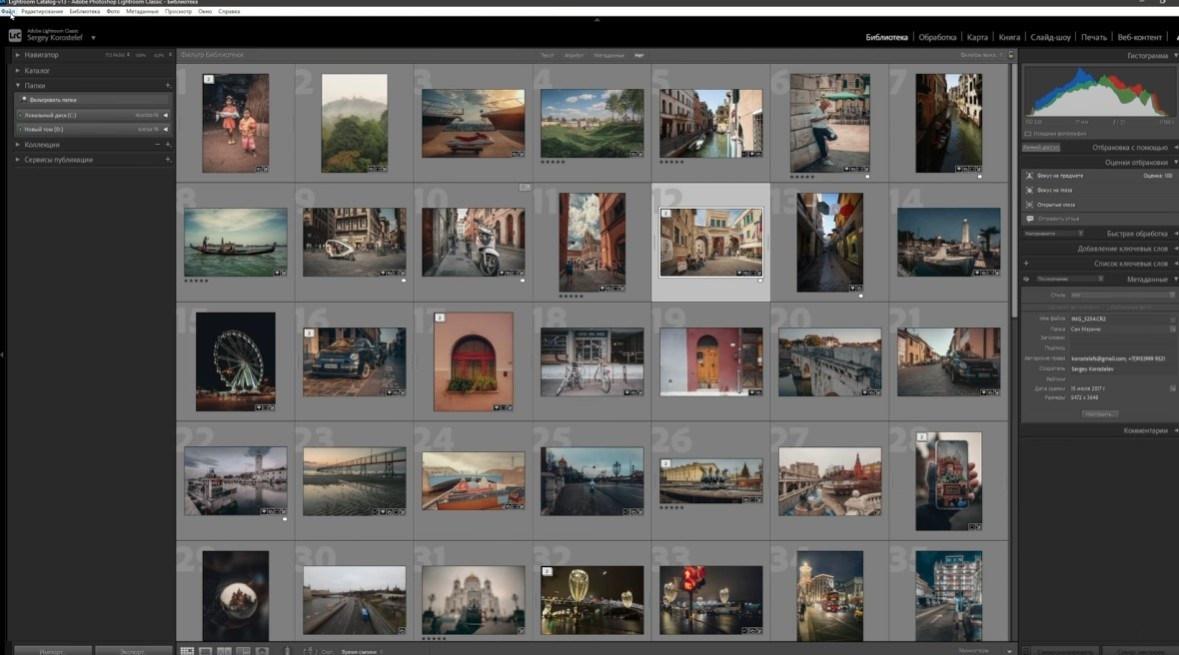The width and height of the screenshot is (1179, 655).
Task: Expand the Сервисы публикации panel
Action: click(x=17, y=159)
